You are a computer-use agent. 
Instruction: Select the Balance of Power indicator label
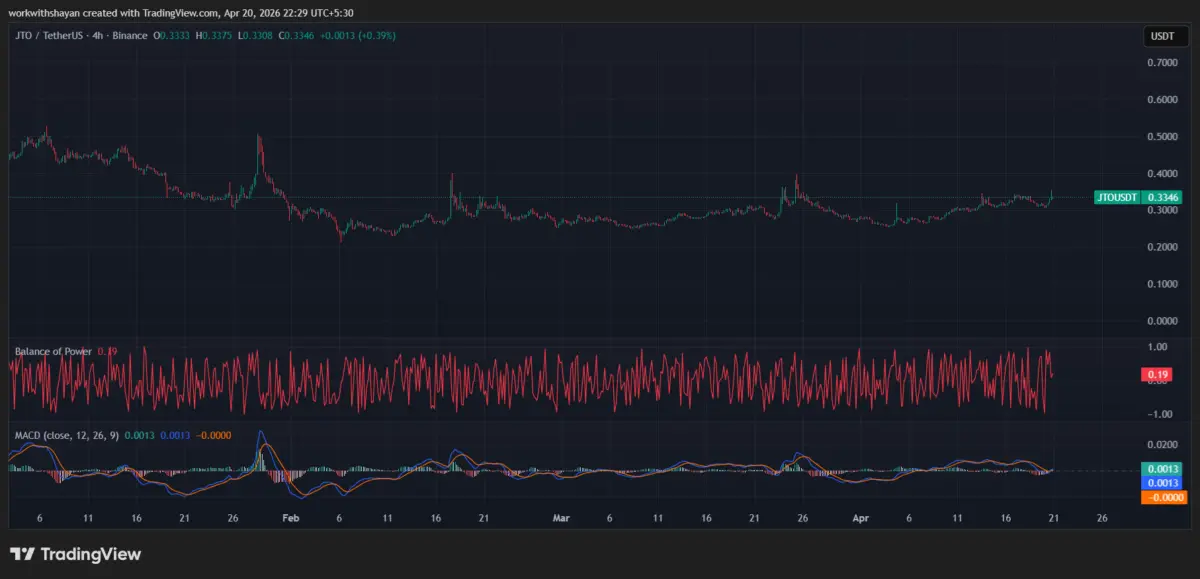point(53,351)
